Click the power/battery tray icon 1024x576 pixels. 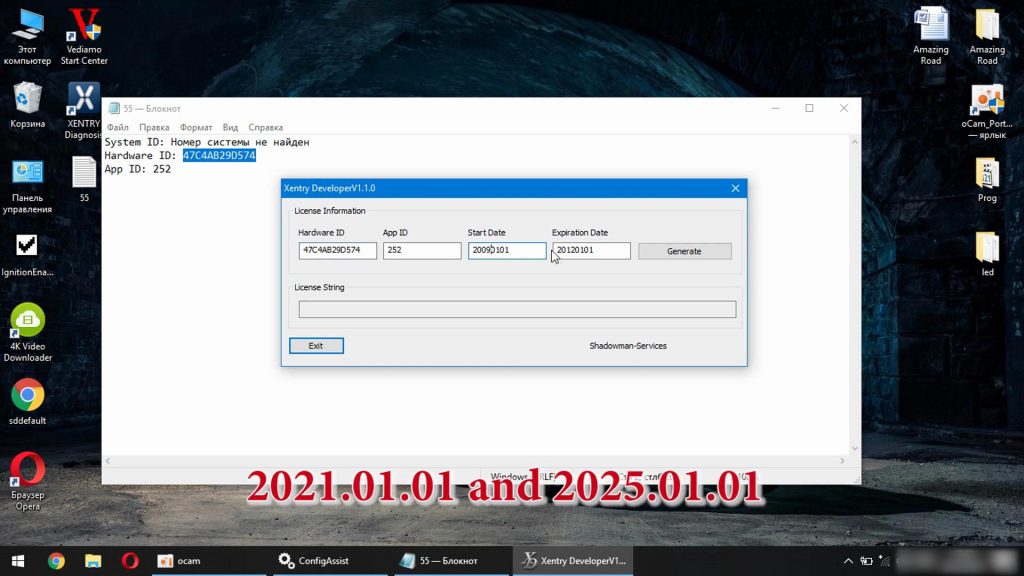click(x=866, y=561)
